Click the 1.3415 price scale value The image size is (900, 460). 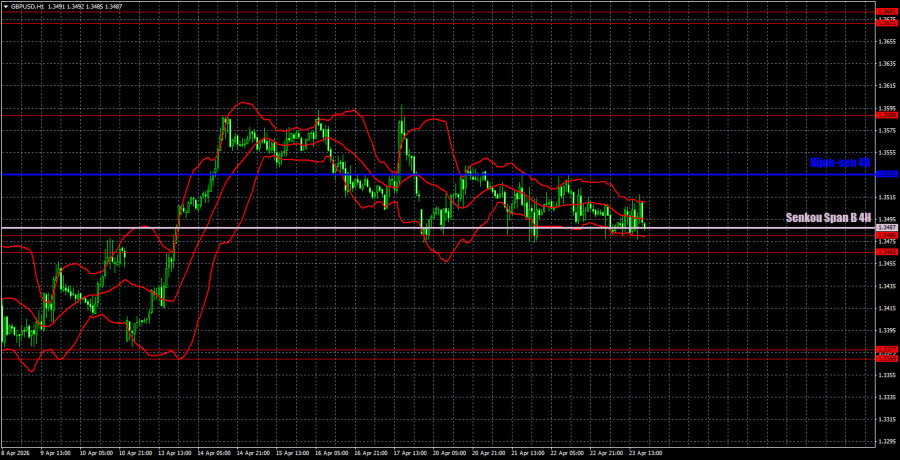(x=887, y=308)
